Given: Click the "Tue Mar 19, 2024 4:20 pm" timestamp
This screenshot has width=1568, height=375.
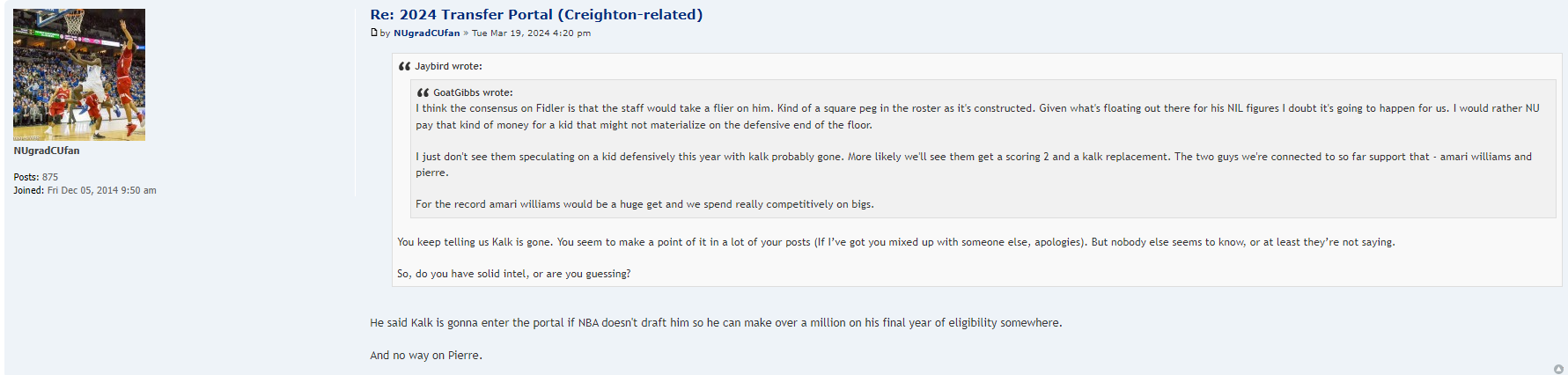Looking at the screenshot, I should (x=531, y=33).
